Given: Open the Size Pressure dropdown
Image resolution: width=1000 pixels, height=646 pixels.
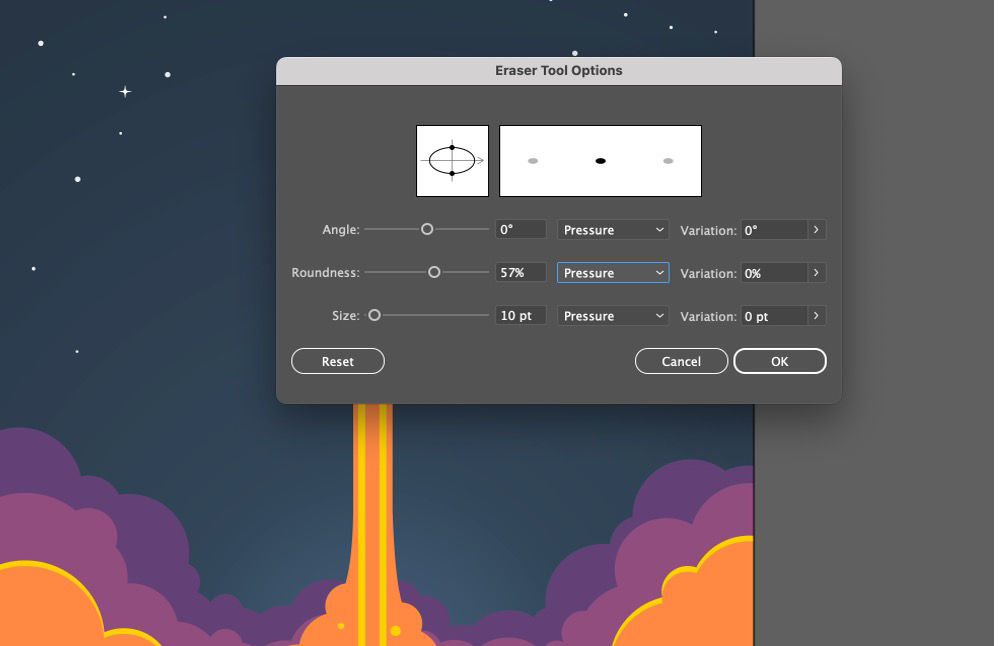Looking at the screenshot, I should click(x=612, y=315).
